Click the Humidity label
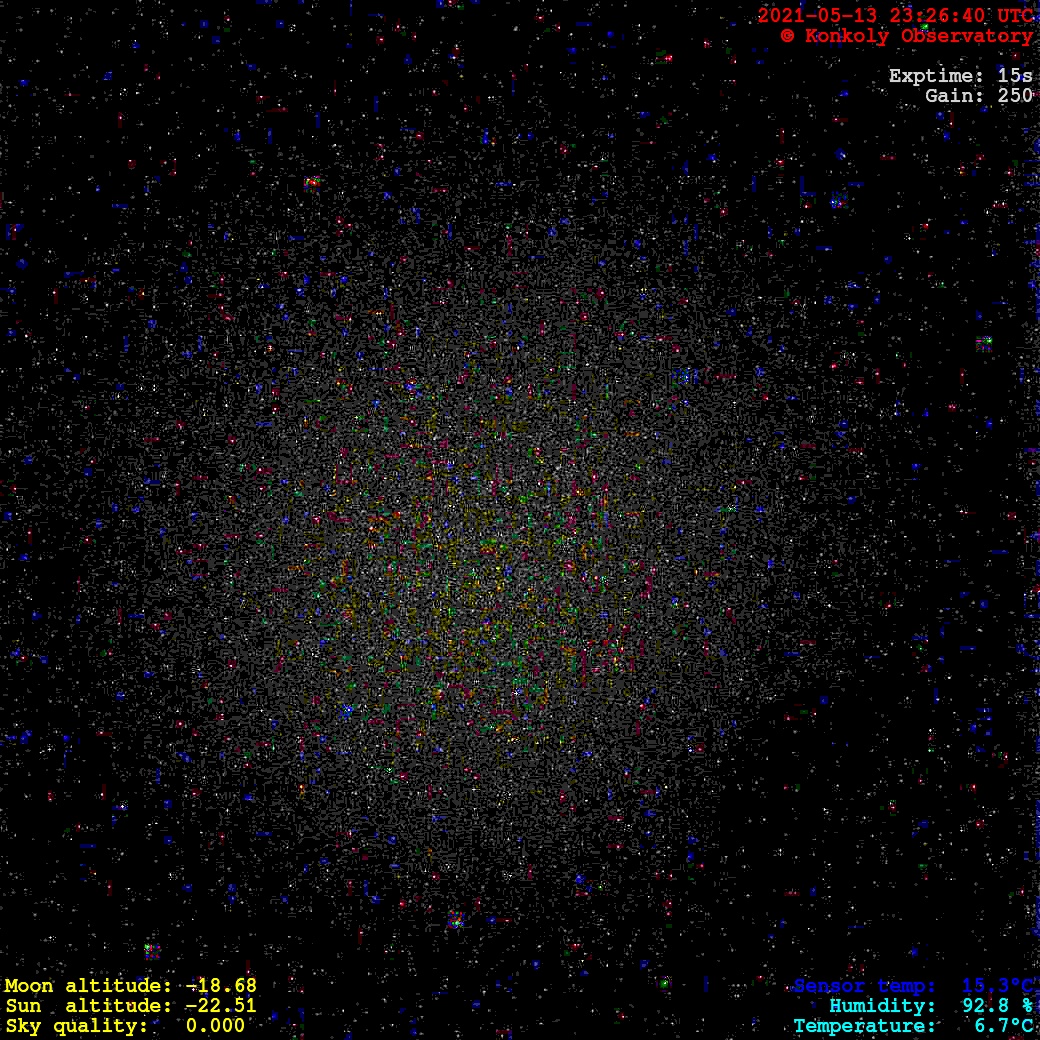Viewport: 1040px width, 1040px height. tap(882, 1006)
